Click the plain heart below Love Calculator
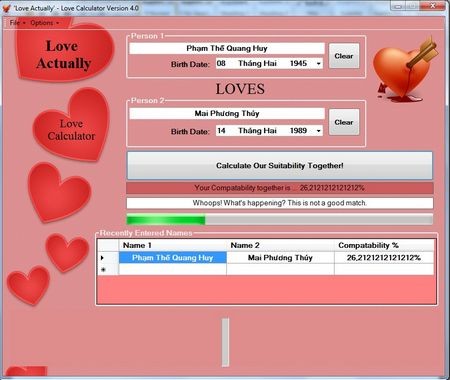Screen dimensions: 450x380 click(x=59, y=192)
